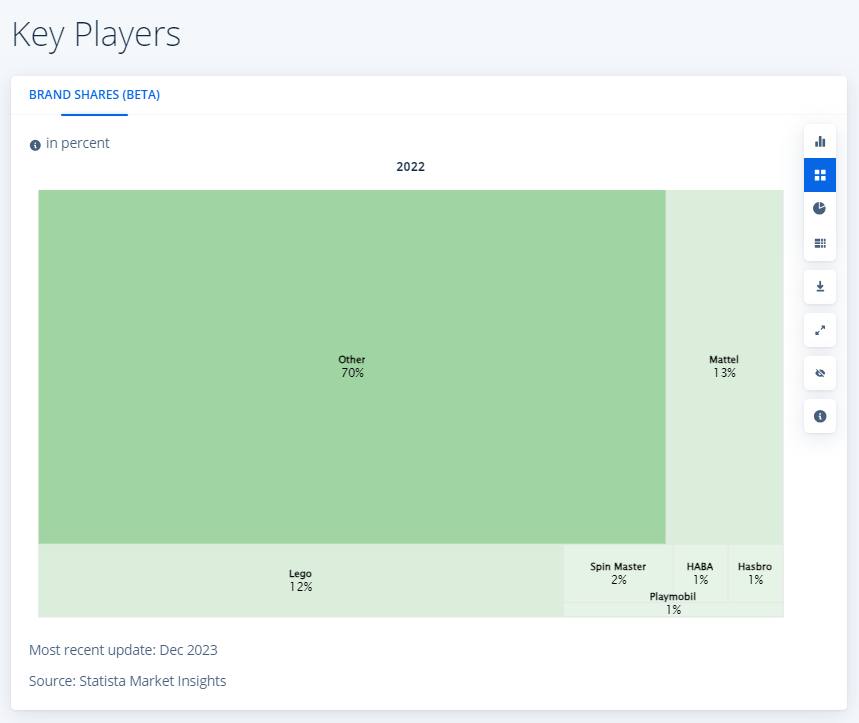The image size is (859, 723).
Task: Click the 2022 chart year title
Action: pyautogui.click(x=410, y=167)
